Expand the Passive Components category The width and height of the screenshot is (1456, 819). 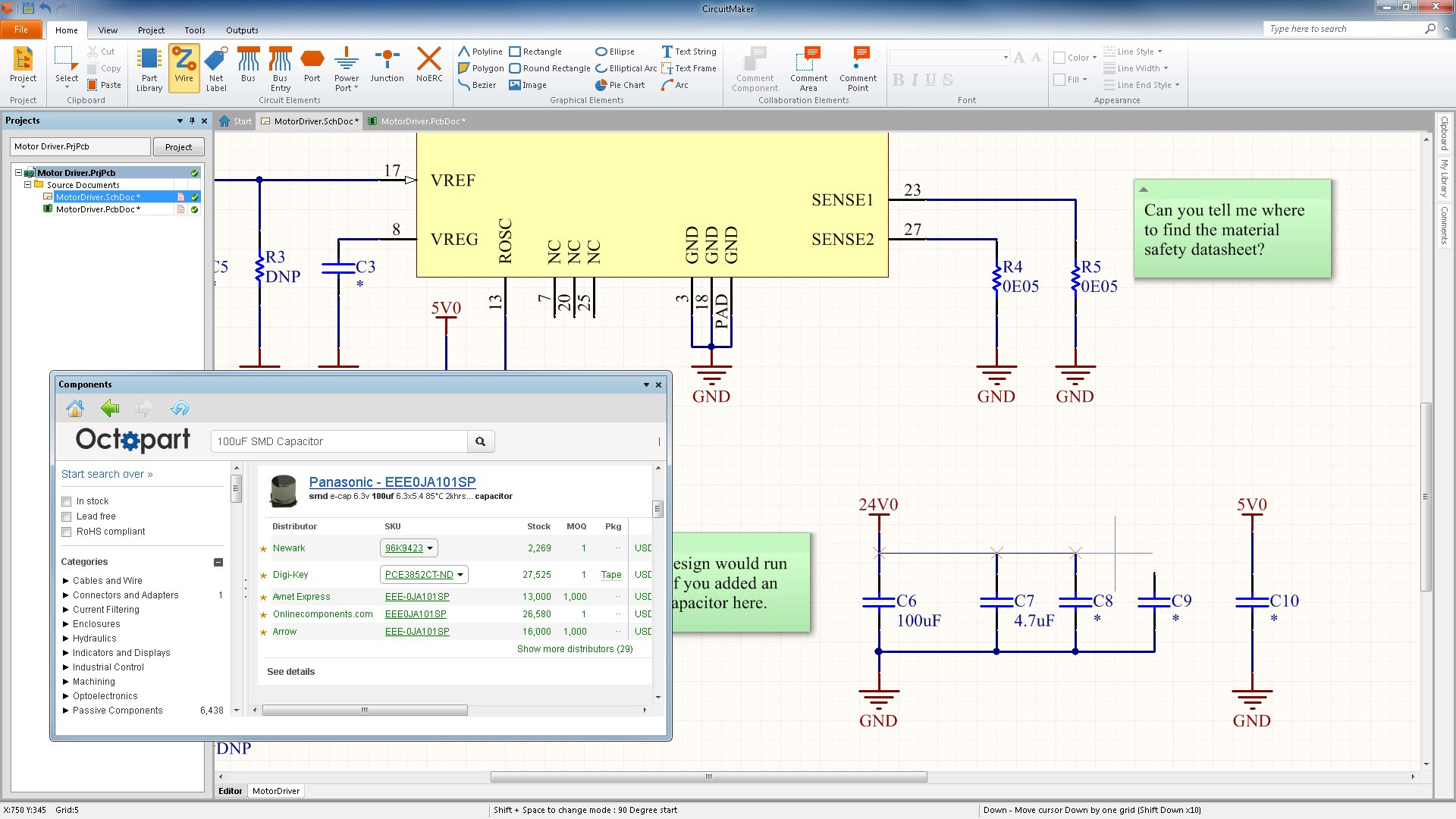click(x=66, y=711)
